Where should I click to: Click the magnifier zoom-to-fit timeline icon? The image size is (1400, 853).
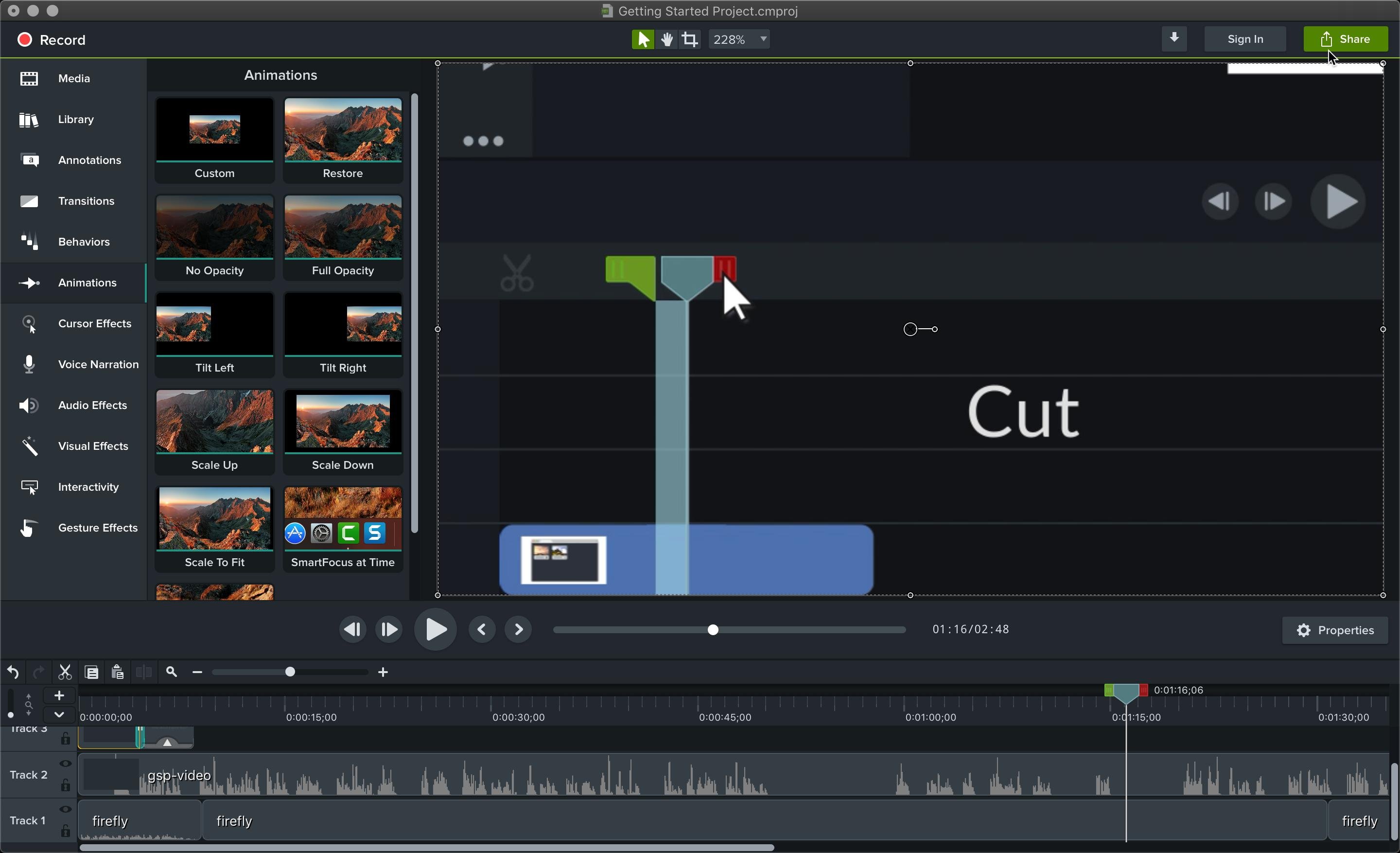[171, 672]
